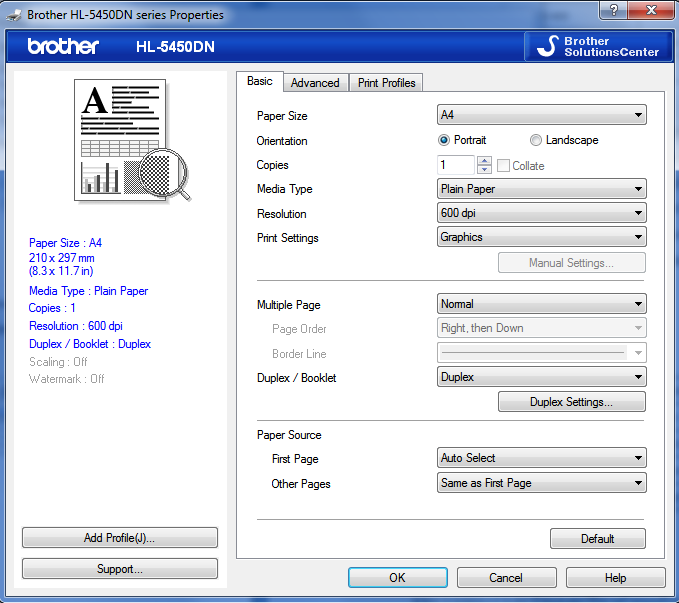Click the disabled Border Line dropdown

542,353
